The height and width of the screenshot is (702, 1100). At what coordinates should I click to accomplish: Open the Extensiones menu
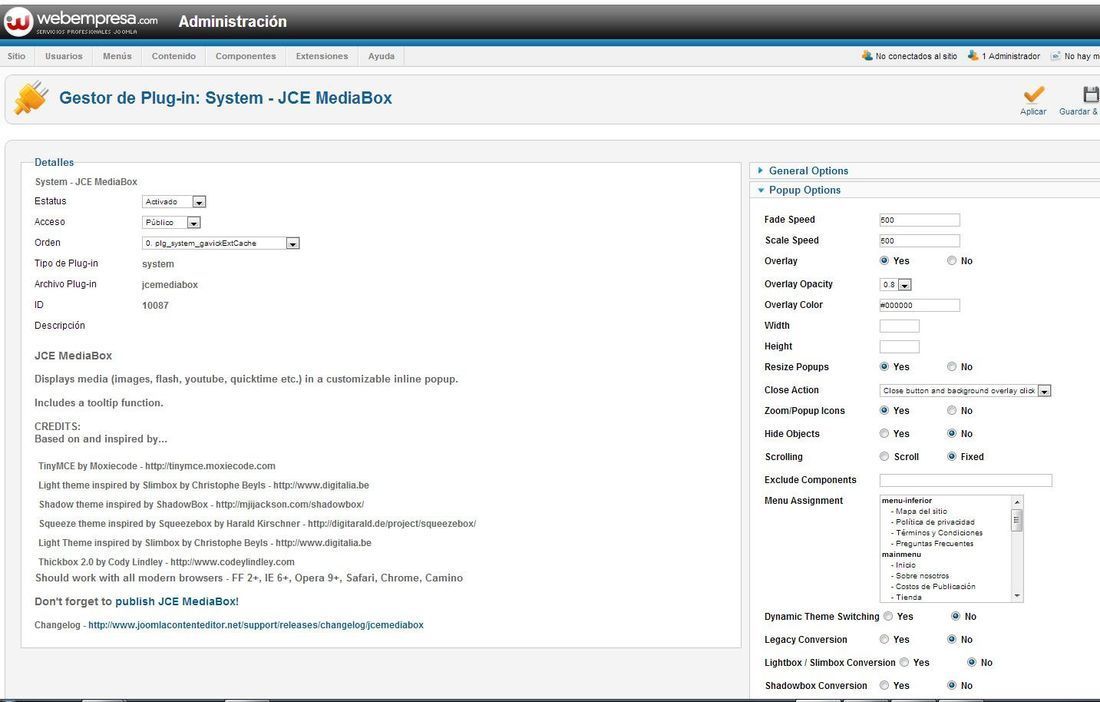[x=322, y=56]
